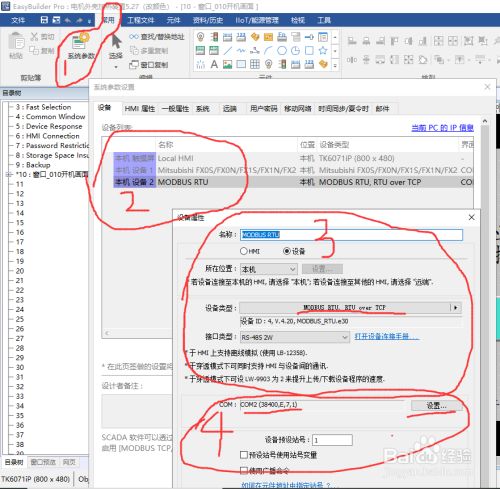Switch to 元件 ribbon tab
Image resolution: width=500 pixels, height=489 pixels.
click(174, 20)
